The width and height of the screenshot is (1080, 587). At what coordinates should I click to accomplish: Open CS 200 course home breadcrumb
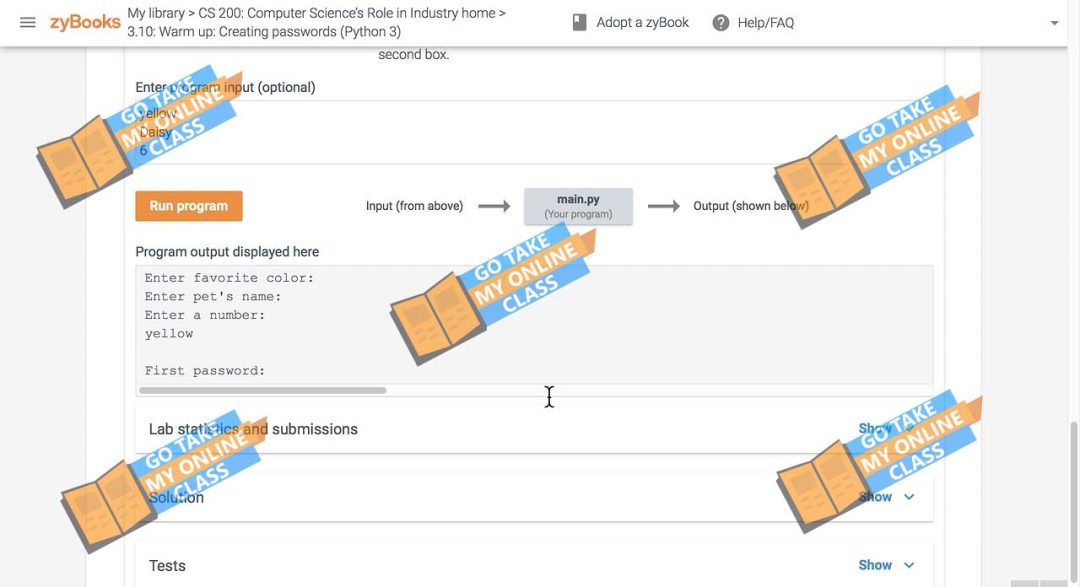point(346,13)
